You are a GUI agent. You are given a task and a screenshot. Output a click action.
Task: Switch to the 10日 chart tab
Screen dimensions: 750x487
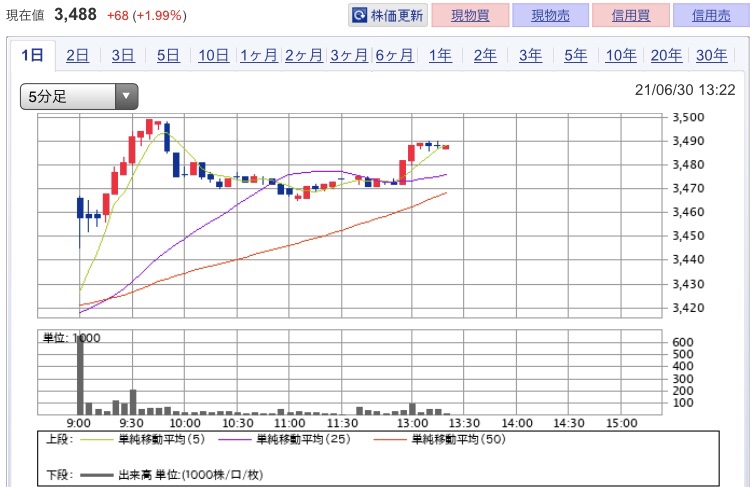click(213, 55)
